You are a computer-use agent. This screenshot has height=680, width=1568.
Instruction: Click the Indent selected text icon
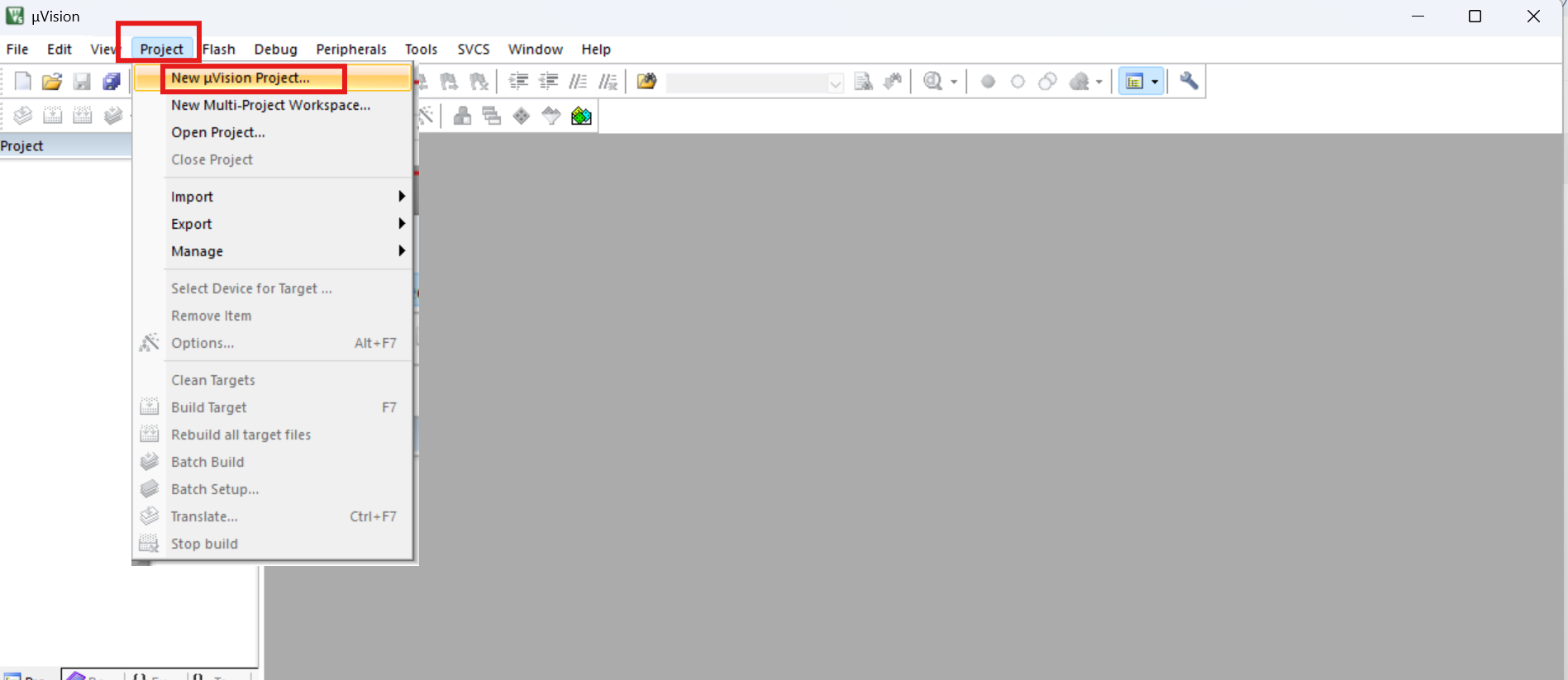coord(518,81)
